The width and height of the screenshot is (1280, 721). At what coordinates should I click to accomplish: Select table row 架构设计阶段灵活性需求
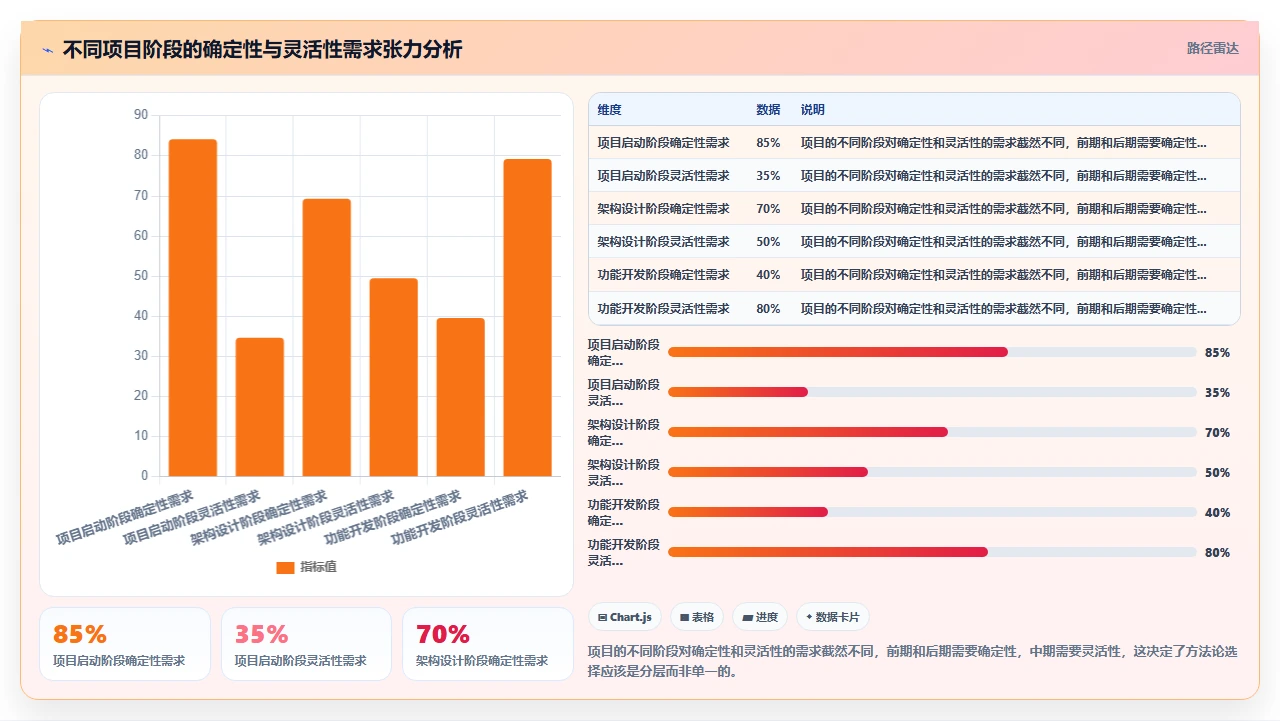pos(914,242)
